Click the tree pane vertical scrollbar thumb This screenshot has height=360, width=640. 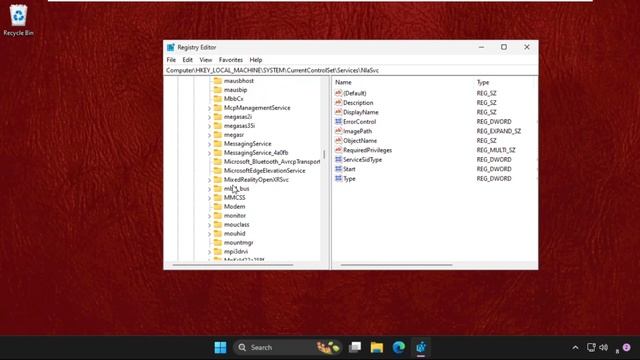coord(324,154)
